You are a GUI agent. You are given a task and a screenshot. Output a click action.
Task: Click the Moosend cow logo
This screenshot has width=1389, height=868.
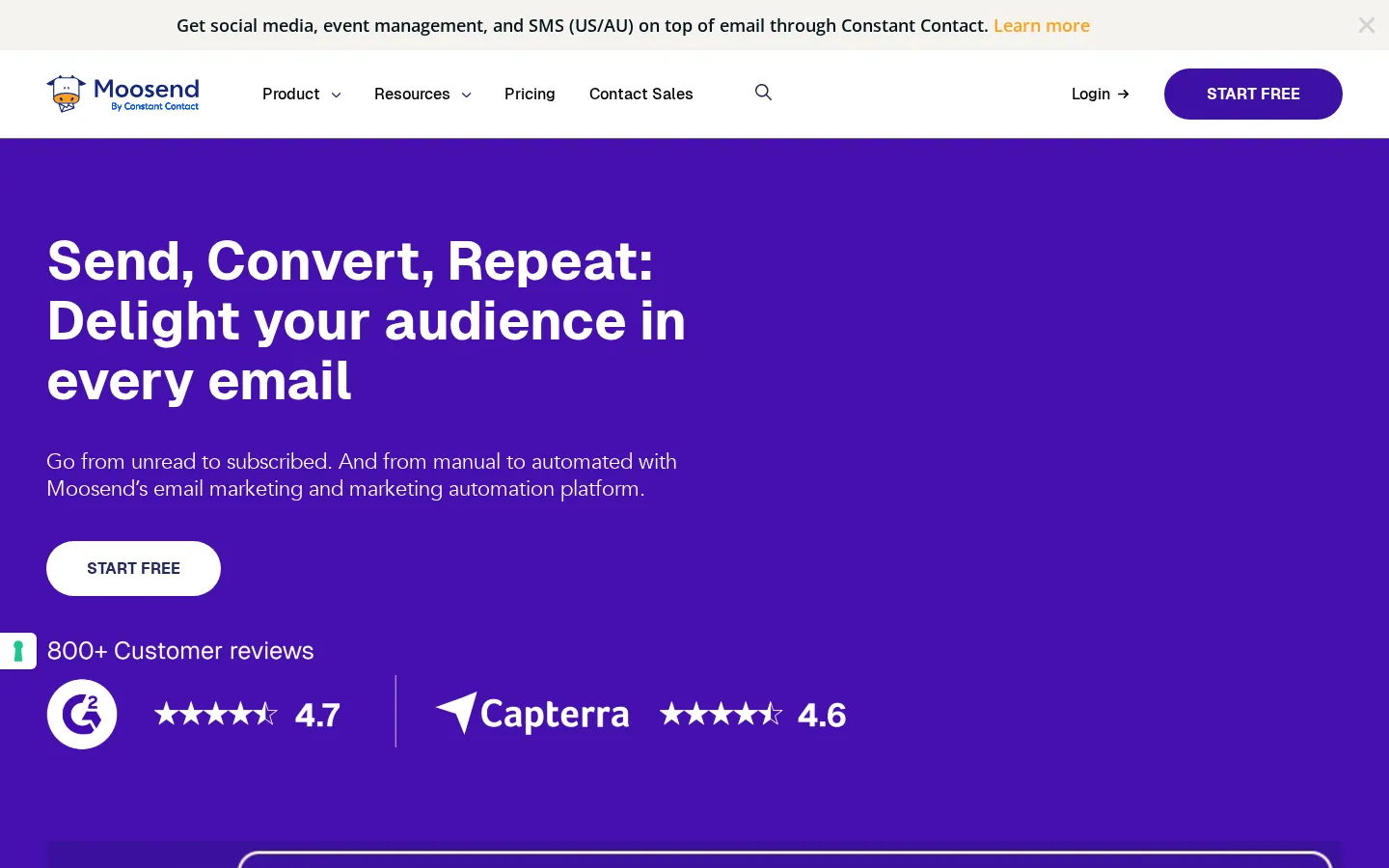(x=123, y=94)
